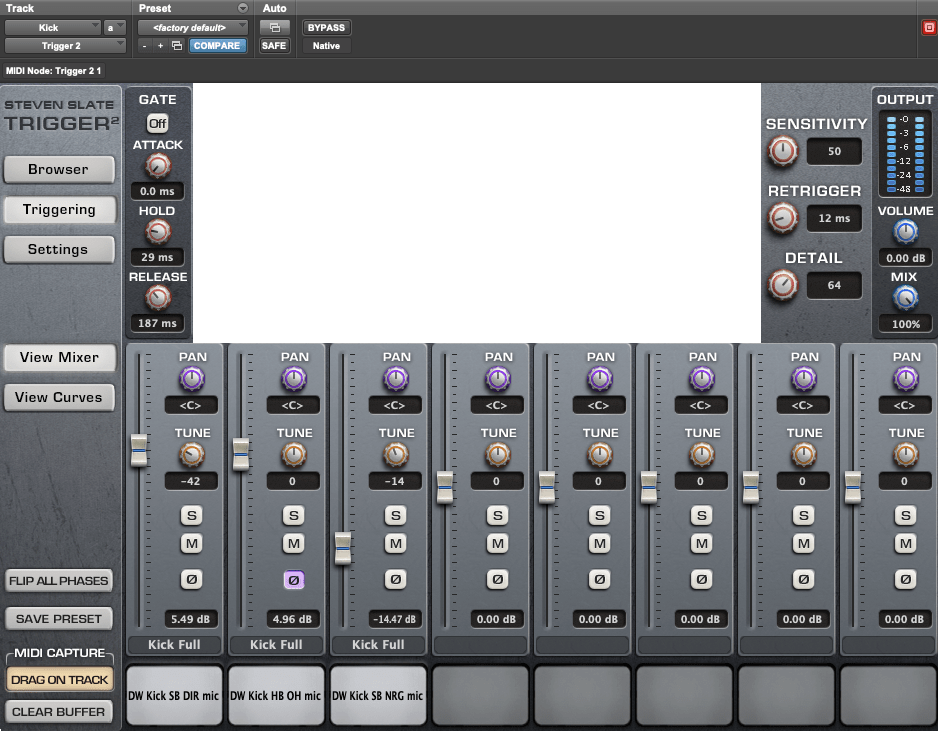Open the factory default preset dropdown
Image resolution: width=938 pixels, height=731 pixels.
[192, 27]
